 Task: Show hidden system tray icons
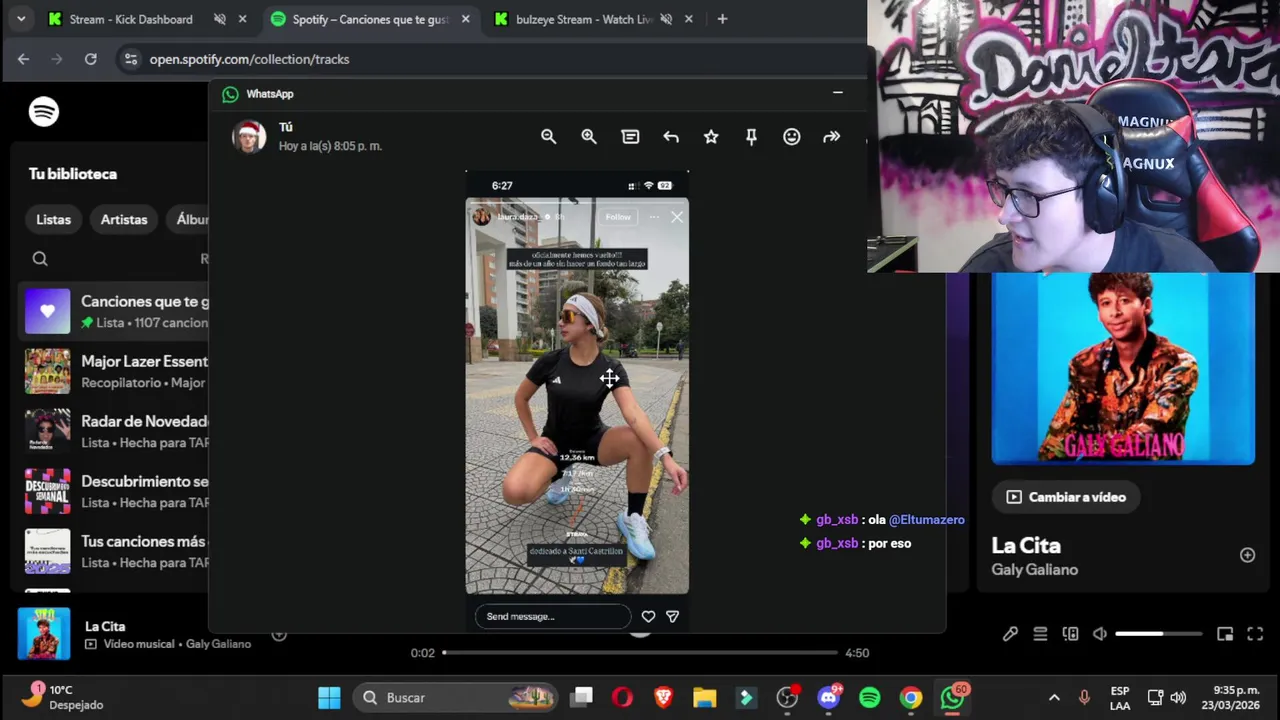(1054, 697)
